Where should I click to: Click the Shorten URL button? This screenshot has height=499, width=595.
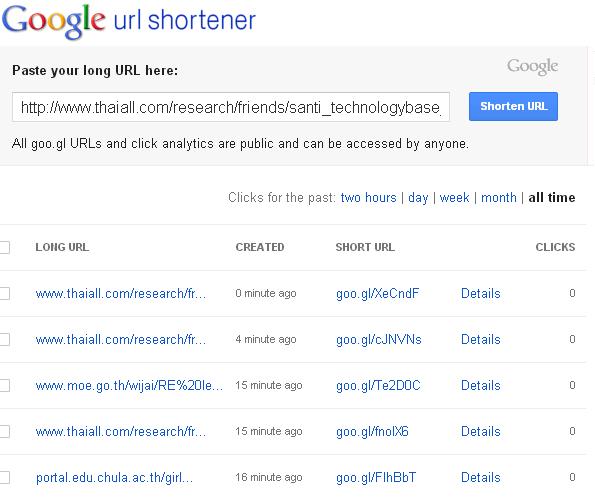pos(513,106)
